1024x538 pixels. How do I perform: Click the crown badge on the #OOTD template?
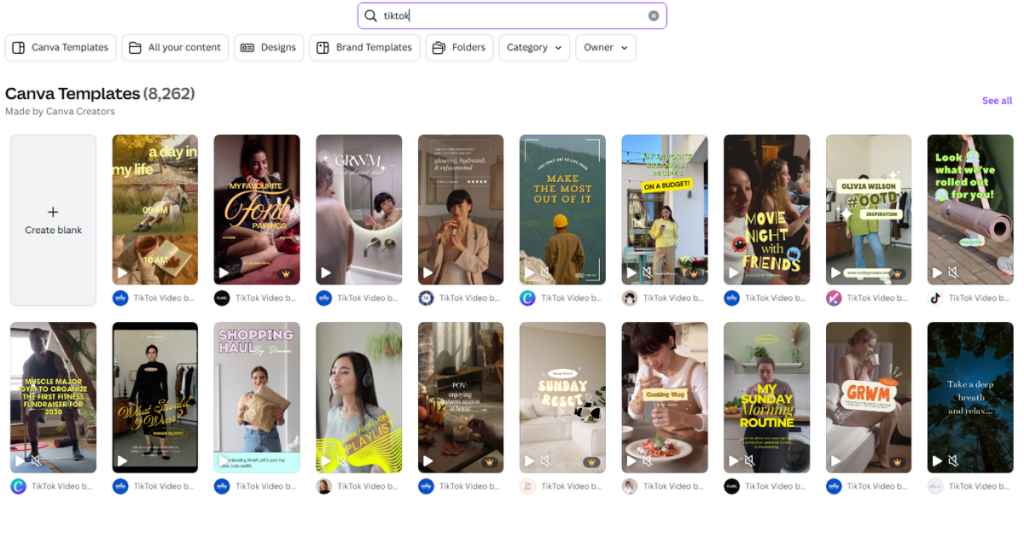(x=897, y=272)
